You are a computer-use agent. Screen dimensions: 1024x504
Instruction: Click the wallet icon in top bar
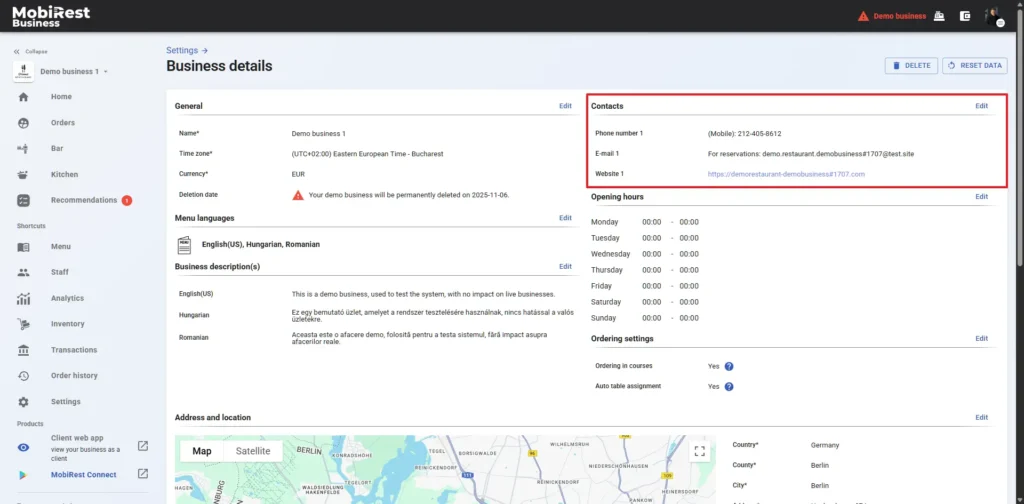coord(965,16)
